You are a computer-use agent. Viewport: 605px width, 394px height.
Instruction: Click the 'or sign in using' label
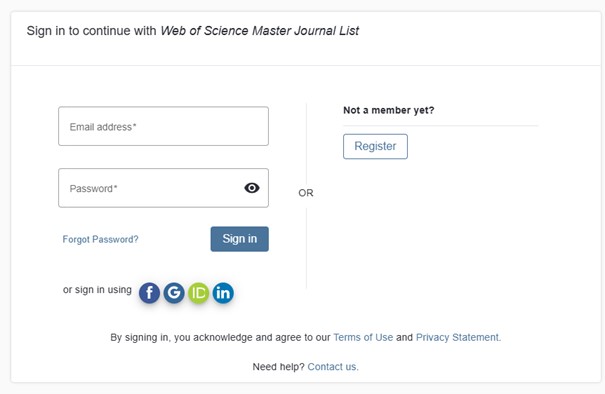(97, 290)
